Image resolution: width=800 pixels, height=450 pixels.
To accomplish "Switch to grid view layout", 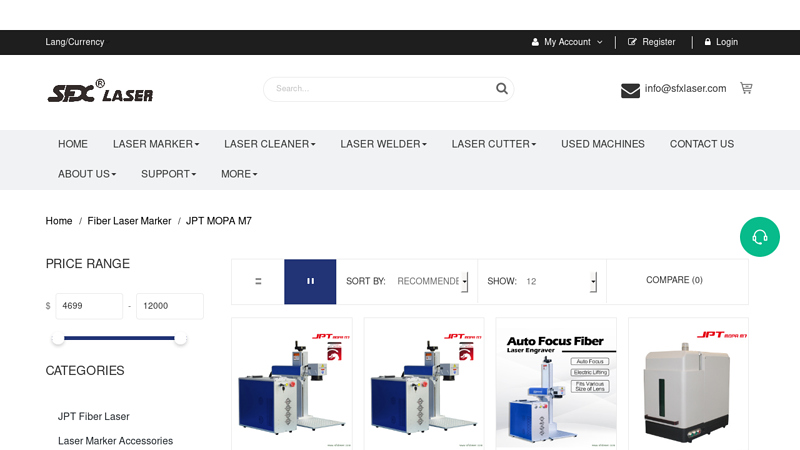I will [310, 281].
